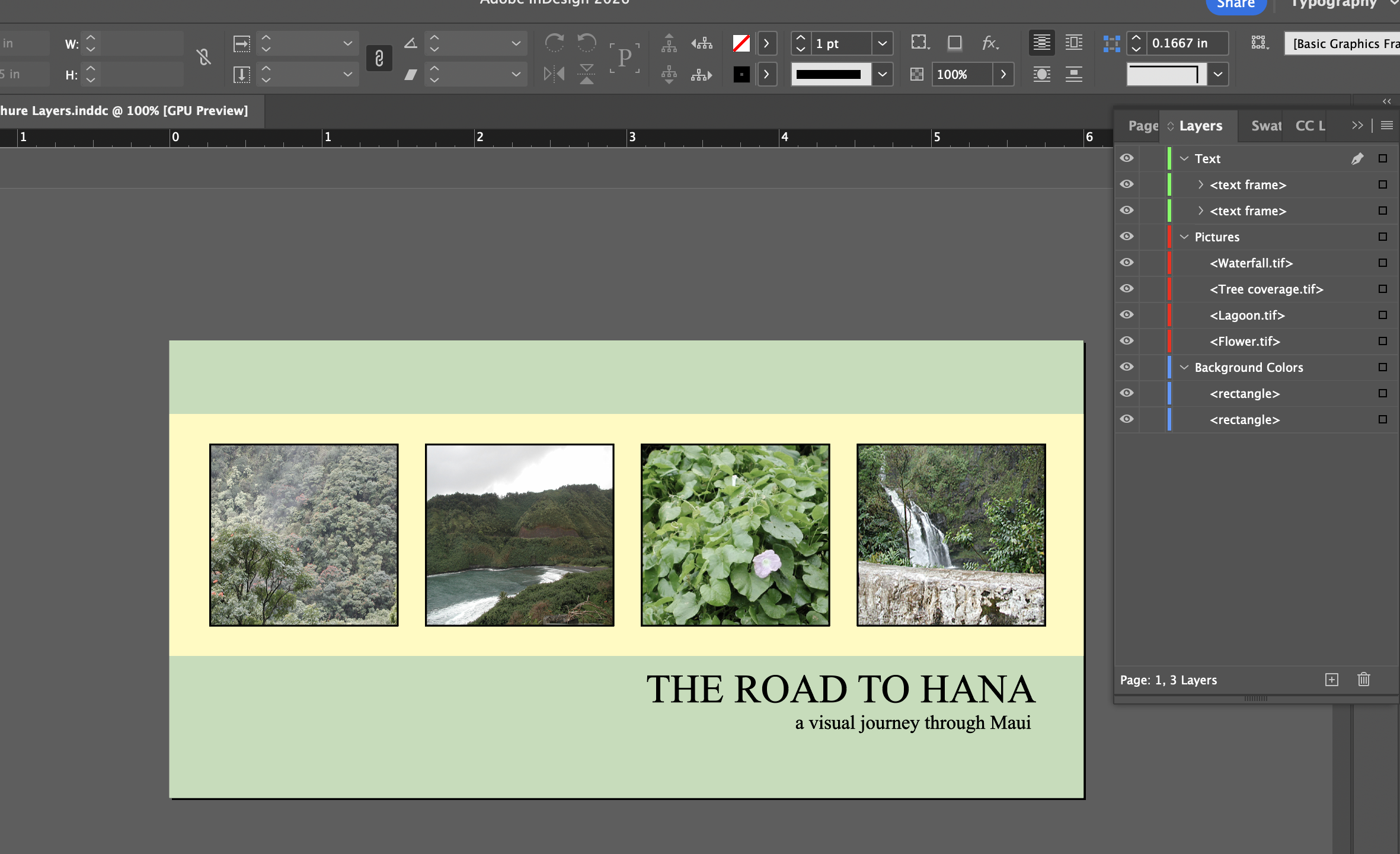The width and height of the screenshot is (1400, 854).
Task: Click the wrap around bounding box icon
Action: pyautogui.click(x=1074, y=42)
